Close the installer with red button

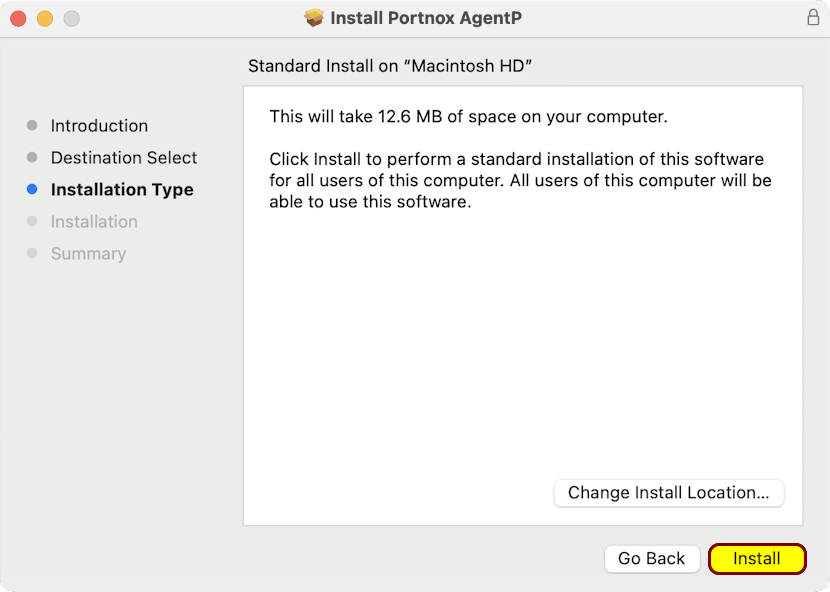tap(19, 19)
